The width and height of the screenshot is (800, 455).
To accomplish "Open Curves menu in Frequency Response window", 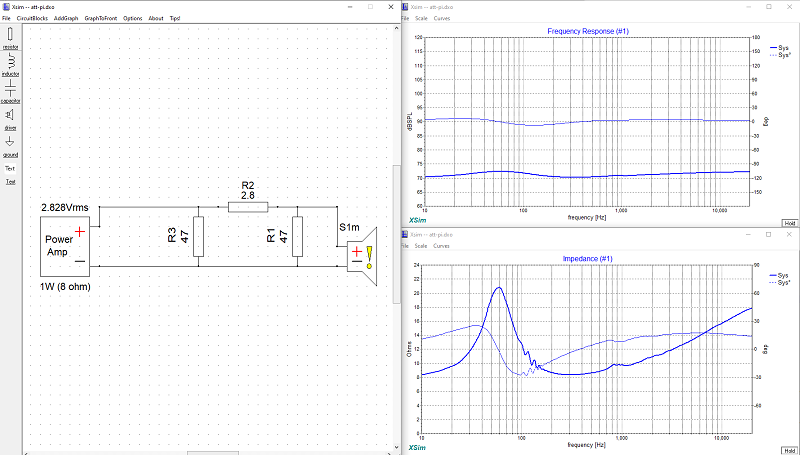I will (441, 18).
